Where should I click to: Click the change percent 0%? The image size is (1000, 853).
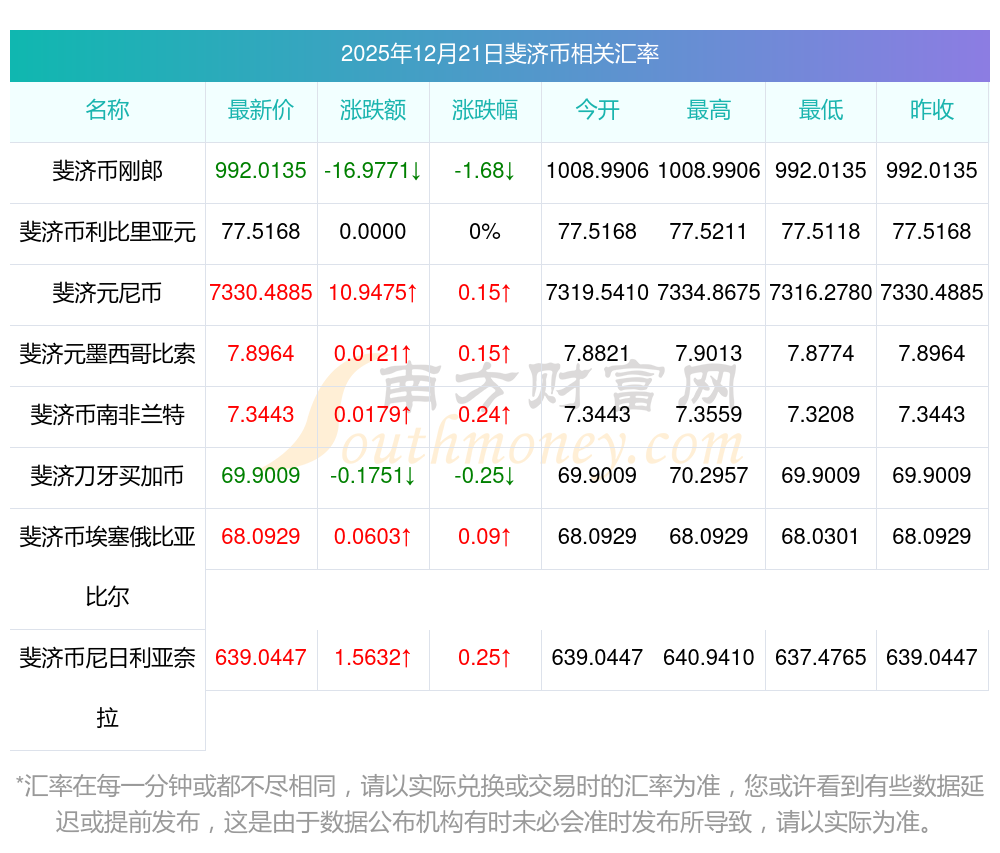pyautogui.click(x=485, y=231)
